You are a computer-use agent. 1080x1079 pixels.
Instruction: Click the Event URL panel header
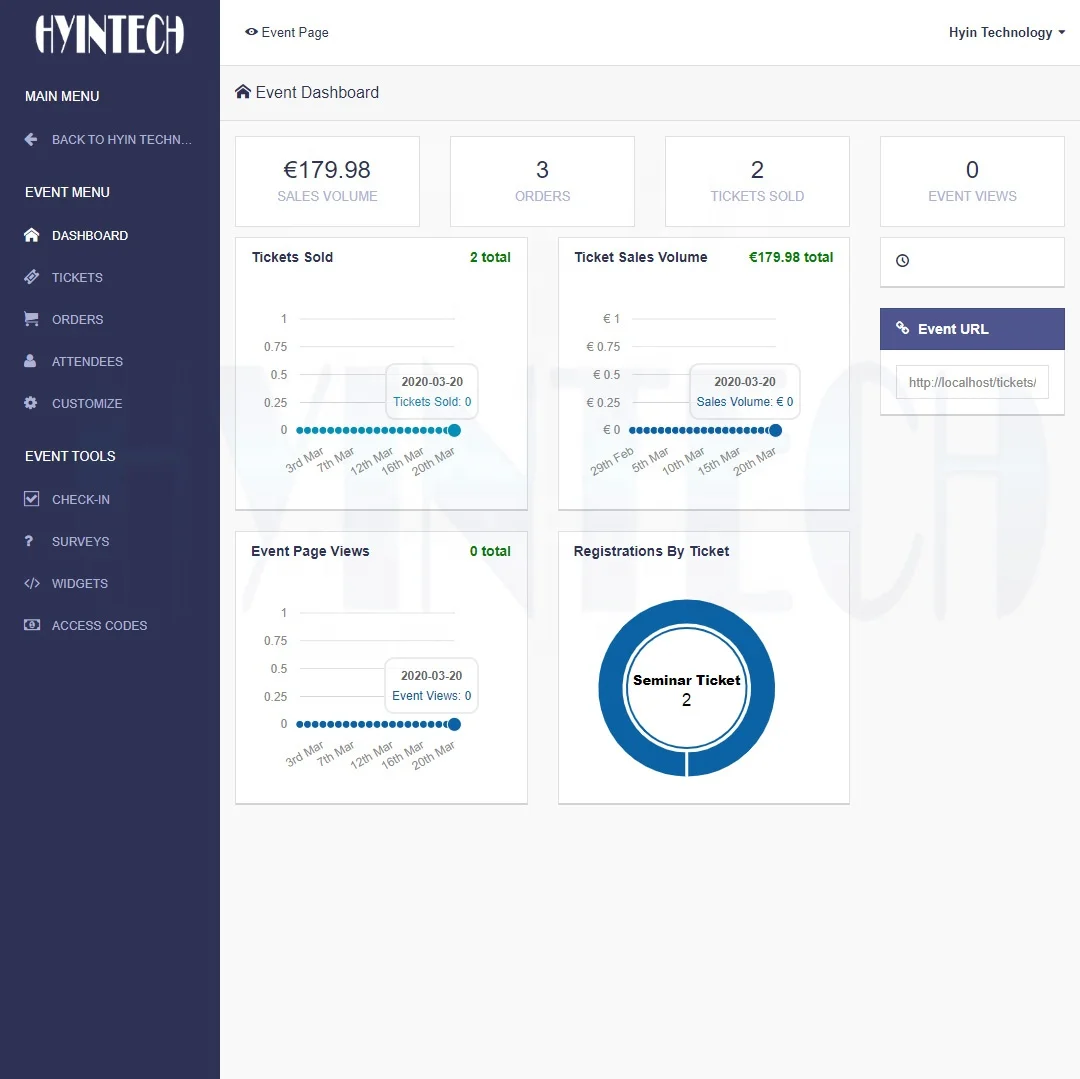point(972,329)
